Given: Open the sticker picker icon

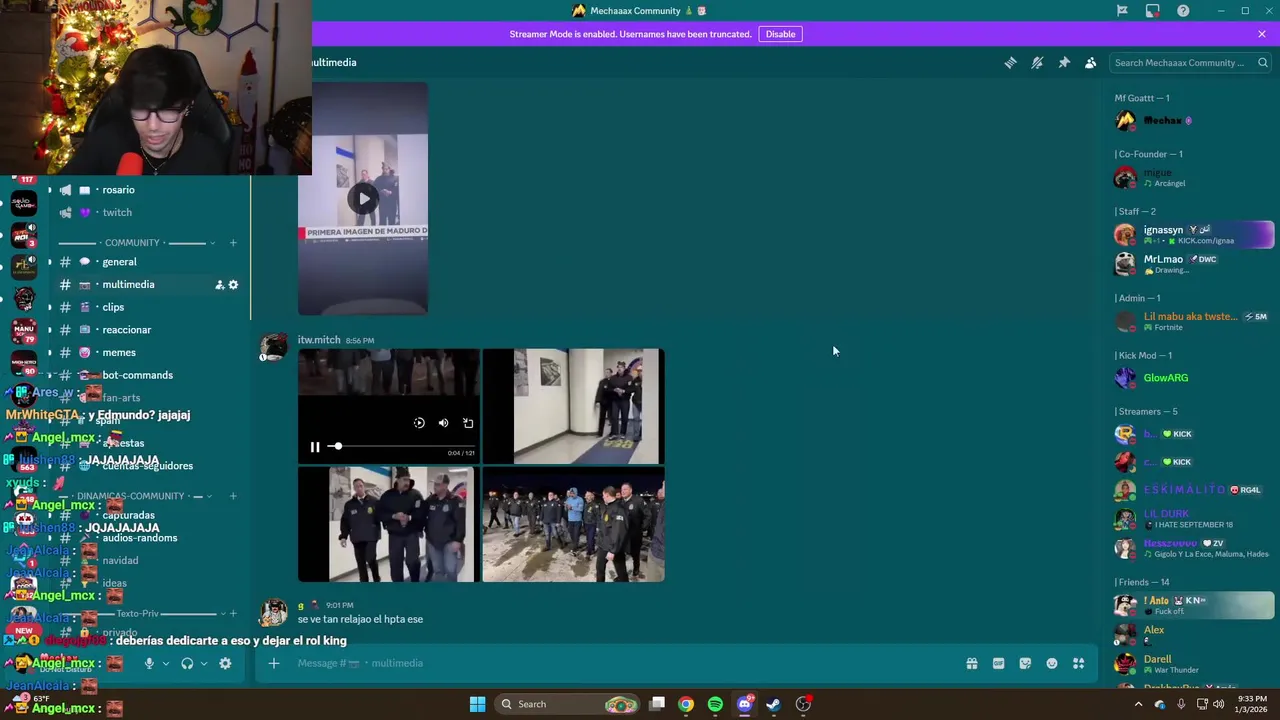Looking at the screenshot, I should pos(1025,663).
